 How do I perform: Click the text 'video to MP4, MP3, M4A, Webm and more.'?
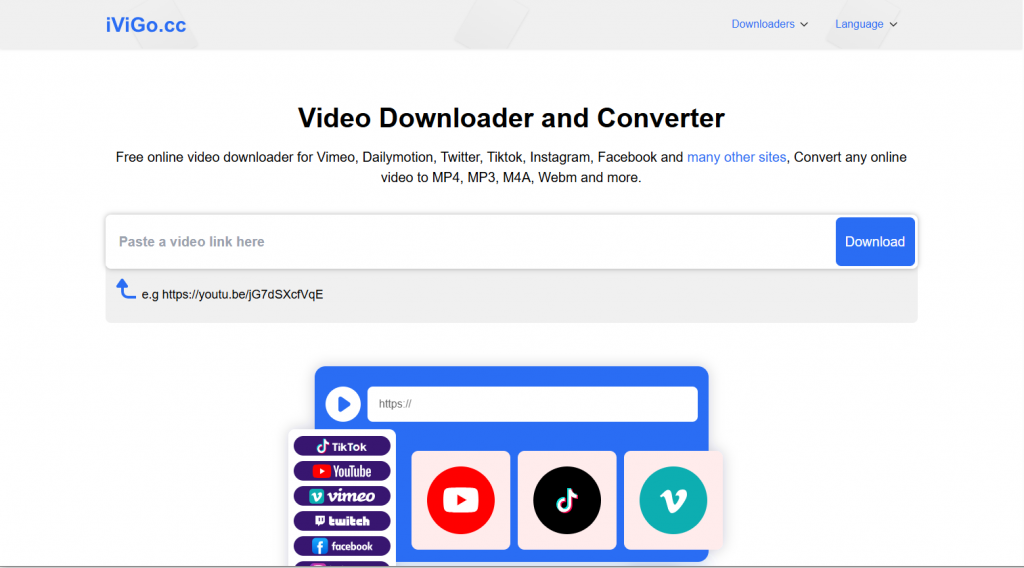point(511,178)
